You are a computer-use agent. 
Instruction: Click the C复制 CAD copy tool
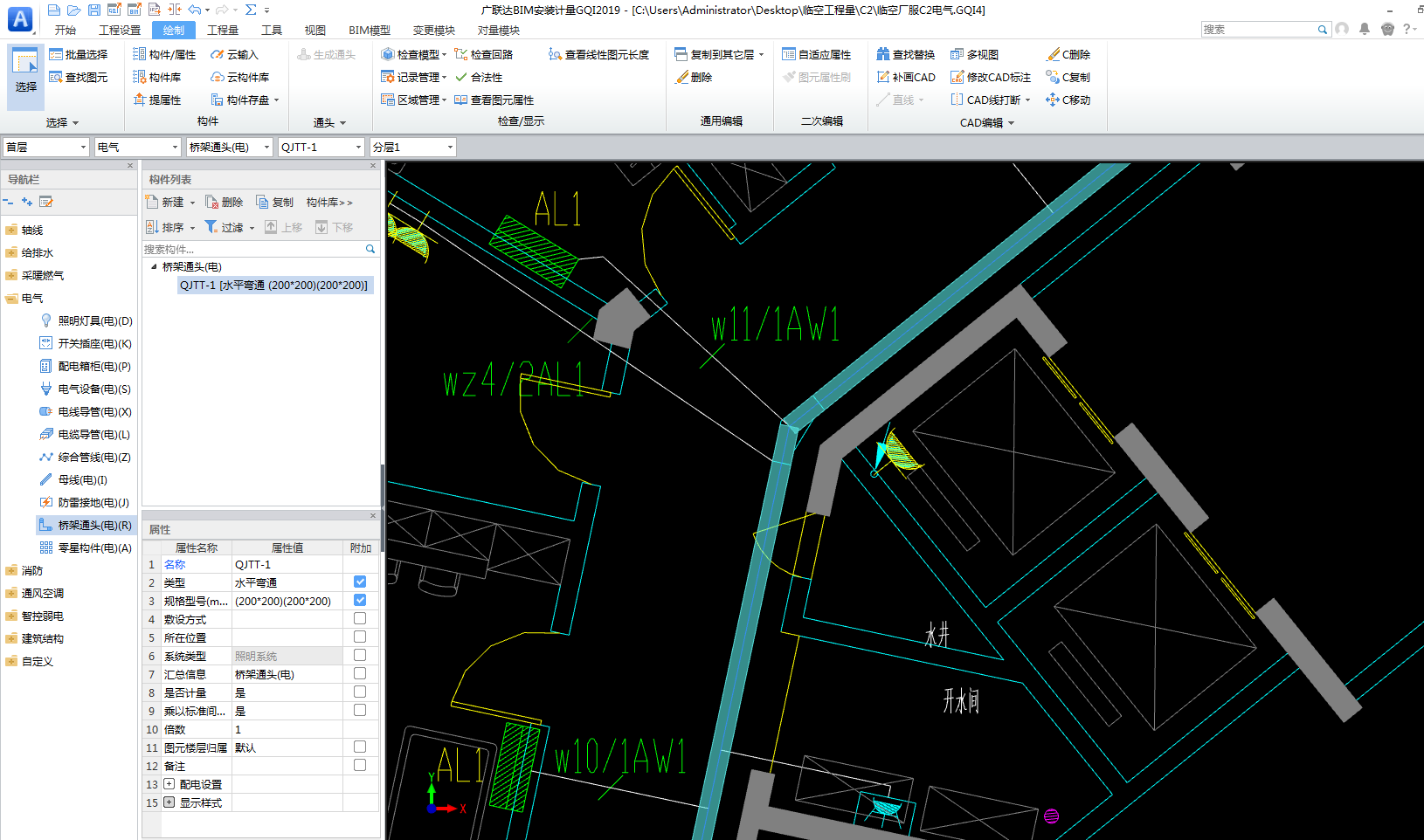(x=1068, y=77)
